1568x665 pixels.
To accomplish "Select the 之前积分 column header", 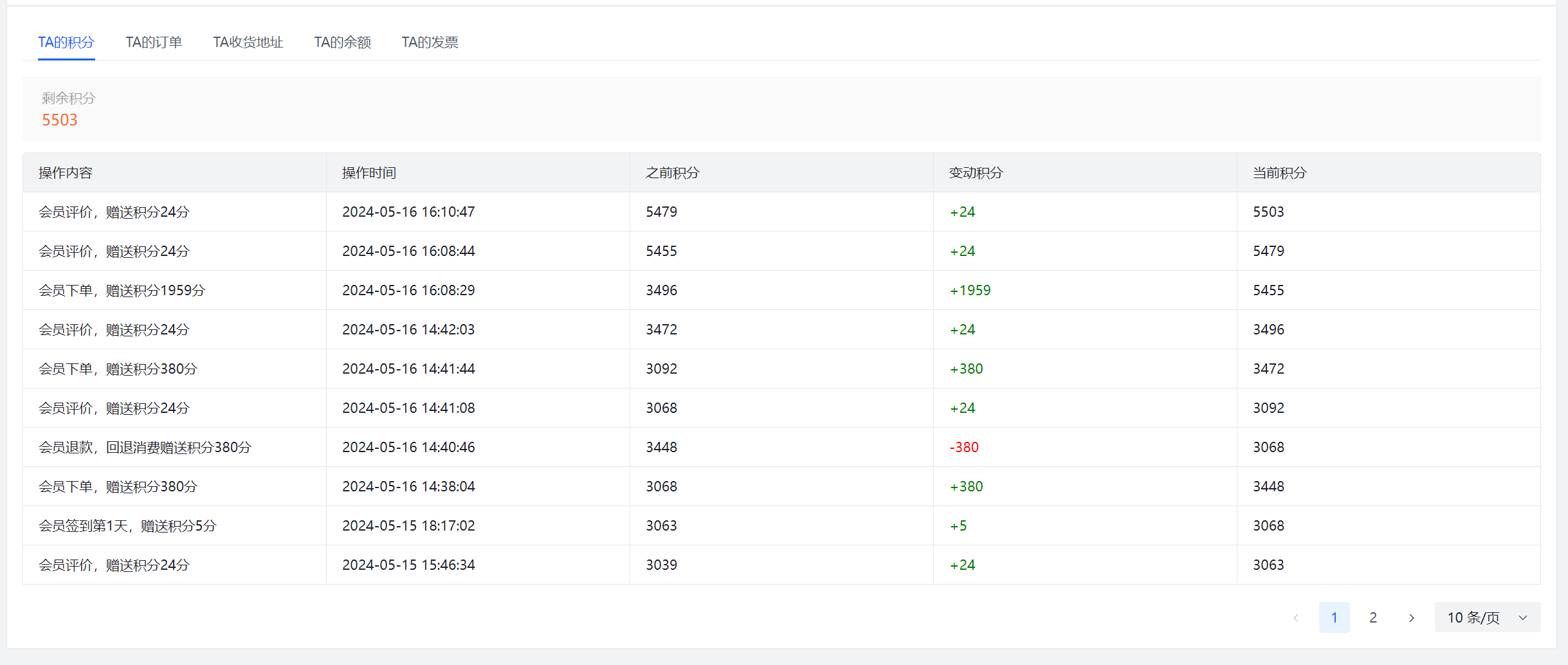I will [673, 173].
